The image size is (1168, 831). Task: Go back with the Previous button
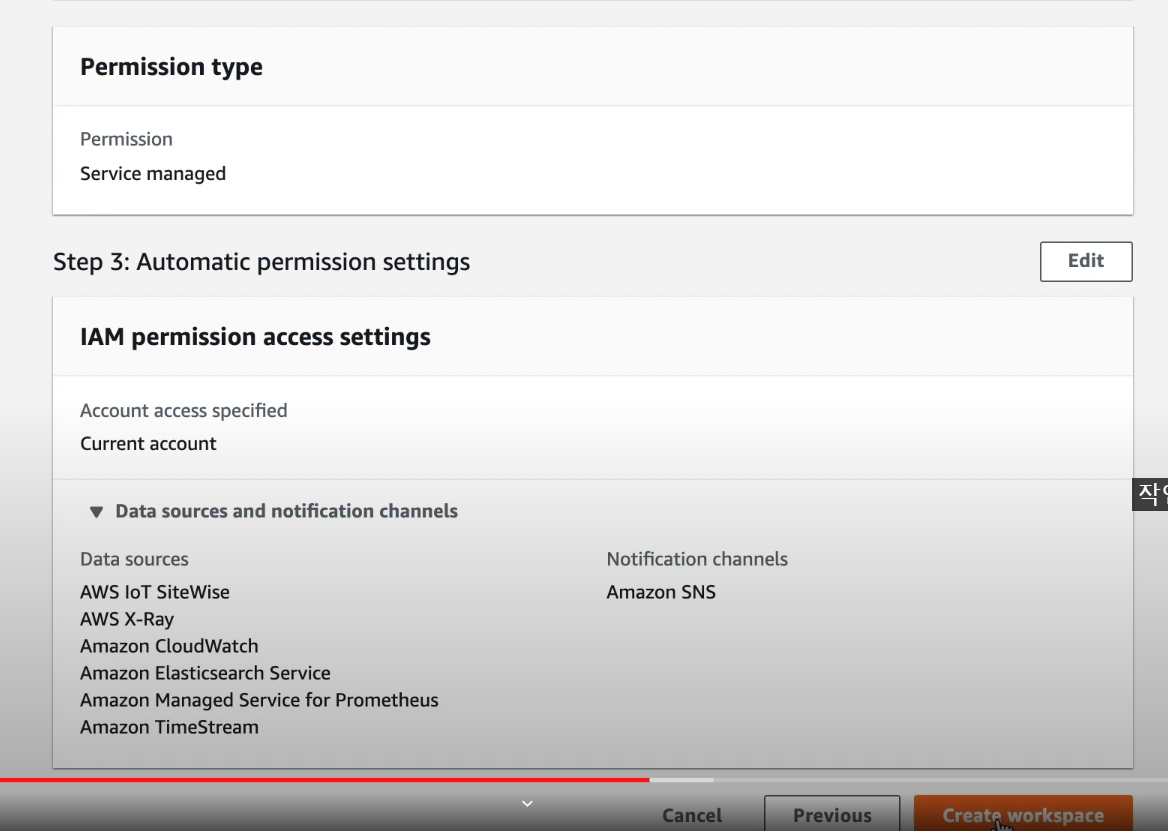(832, 814)
